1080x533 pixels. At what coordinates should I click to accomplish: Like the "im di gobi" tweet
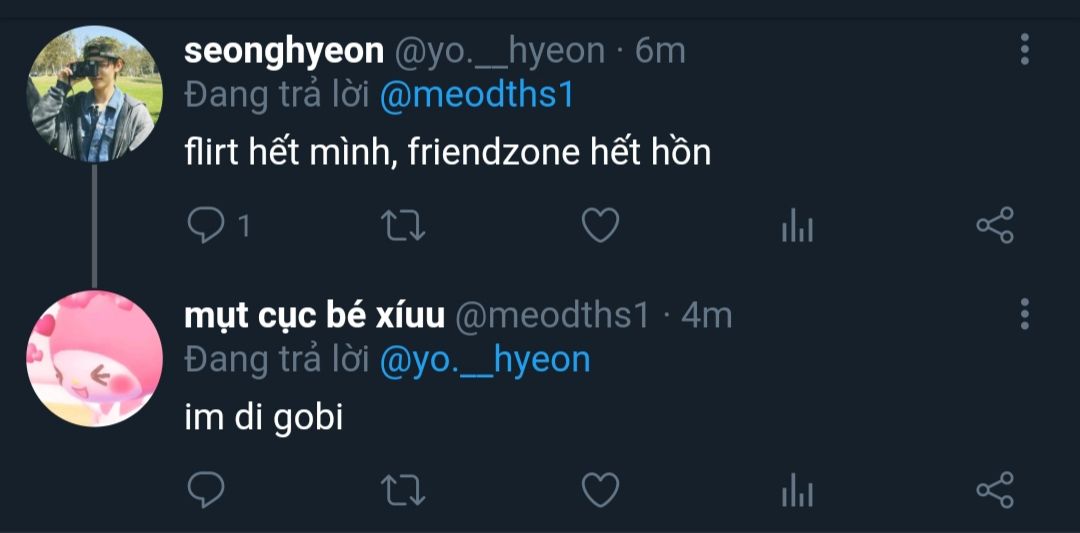pyautogui.click(x=600, y=490)
